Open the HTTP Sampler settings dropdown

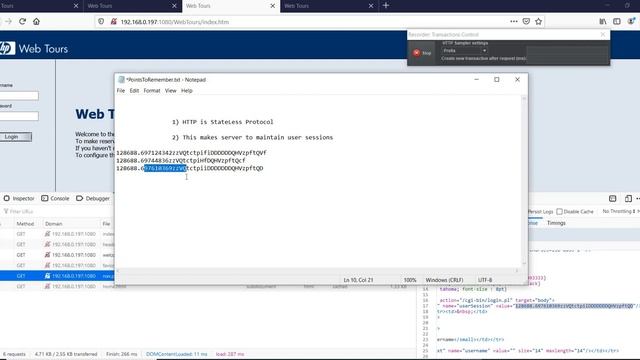[x=464, y=51]
